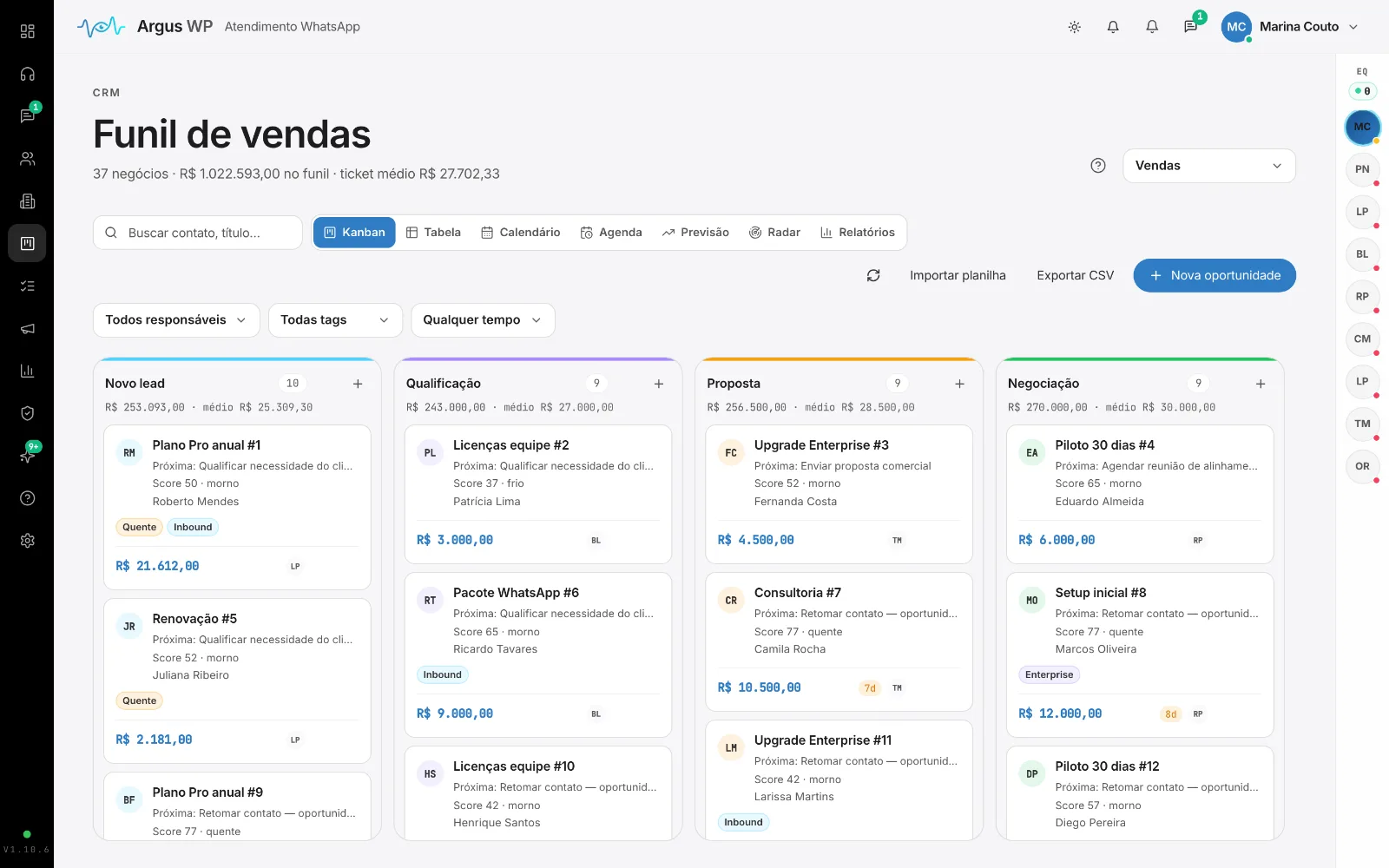The width and height of the screenshot is (1389, 868).
Task: Open the Consultoria #7 card title
Action: [797, 593]
